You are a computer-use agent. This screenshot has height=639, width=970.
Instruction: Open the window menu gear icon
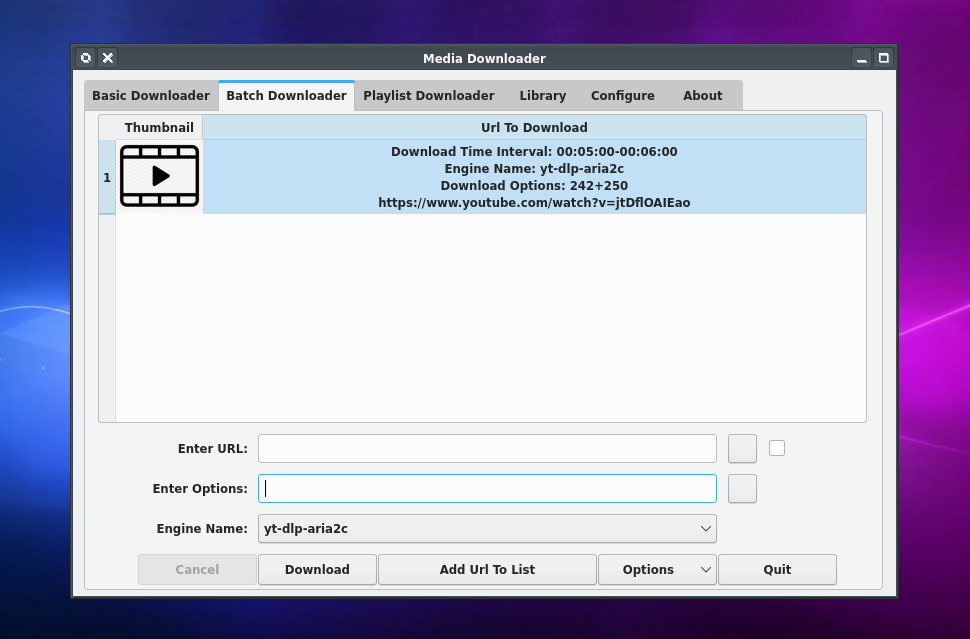coord(86,57)
